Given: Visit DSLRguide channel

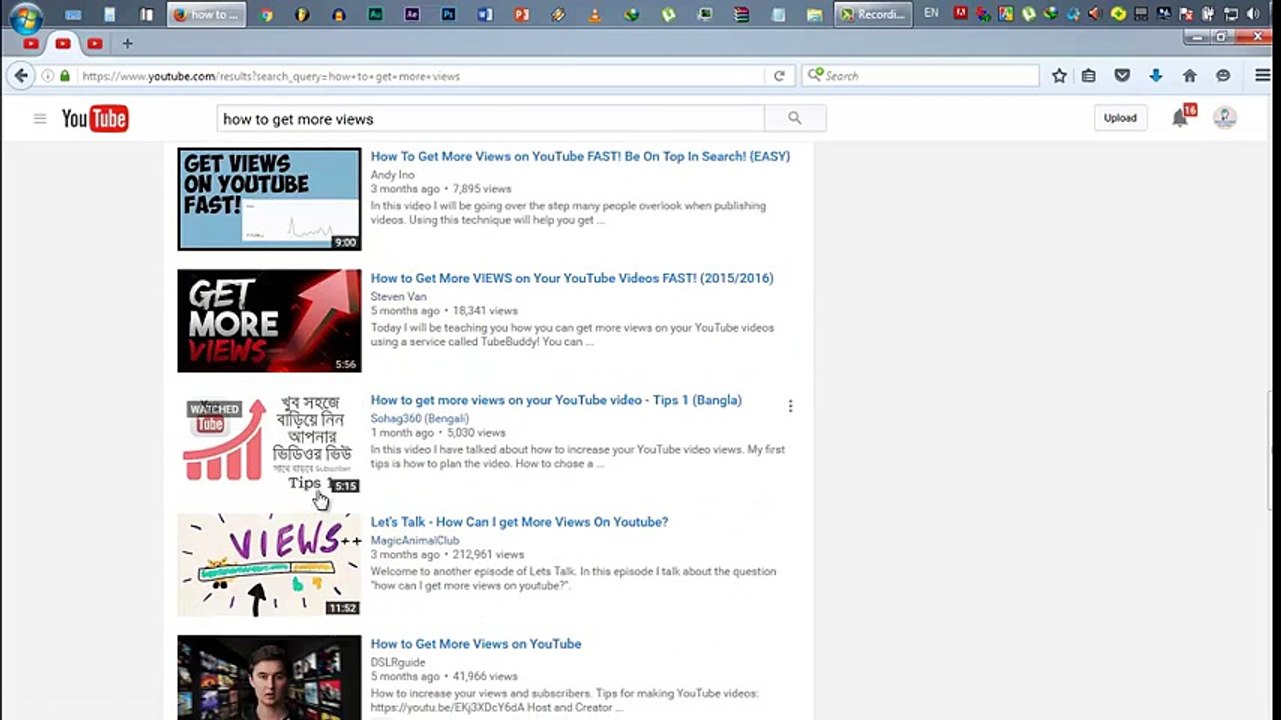Looking at the screenshot, I should tap(398, 663).
